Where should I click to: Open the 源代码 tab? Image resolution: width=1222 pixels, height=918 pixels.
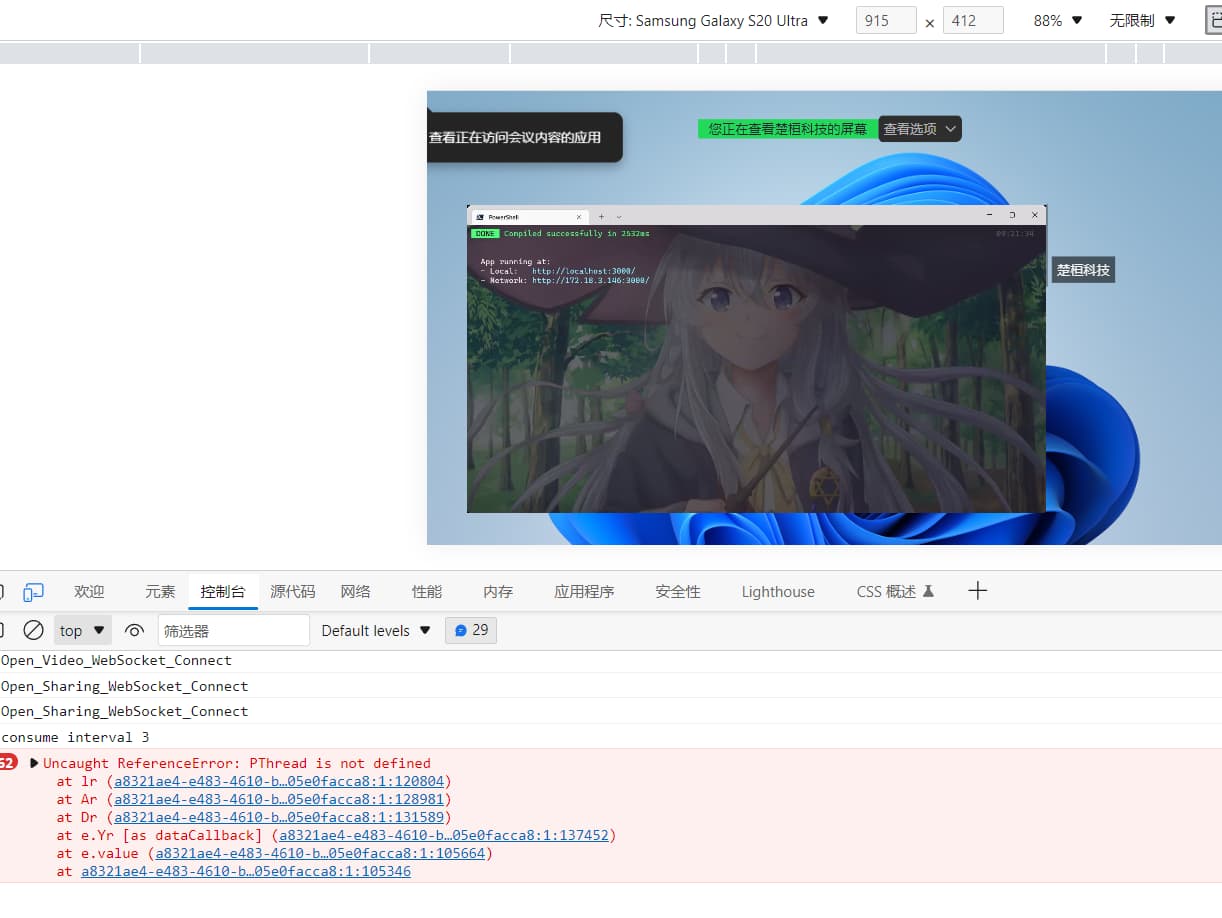click(293, 592)
